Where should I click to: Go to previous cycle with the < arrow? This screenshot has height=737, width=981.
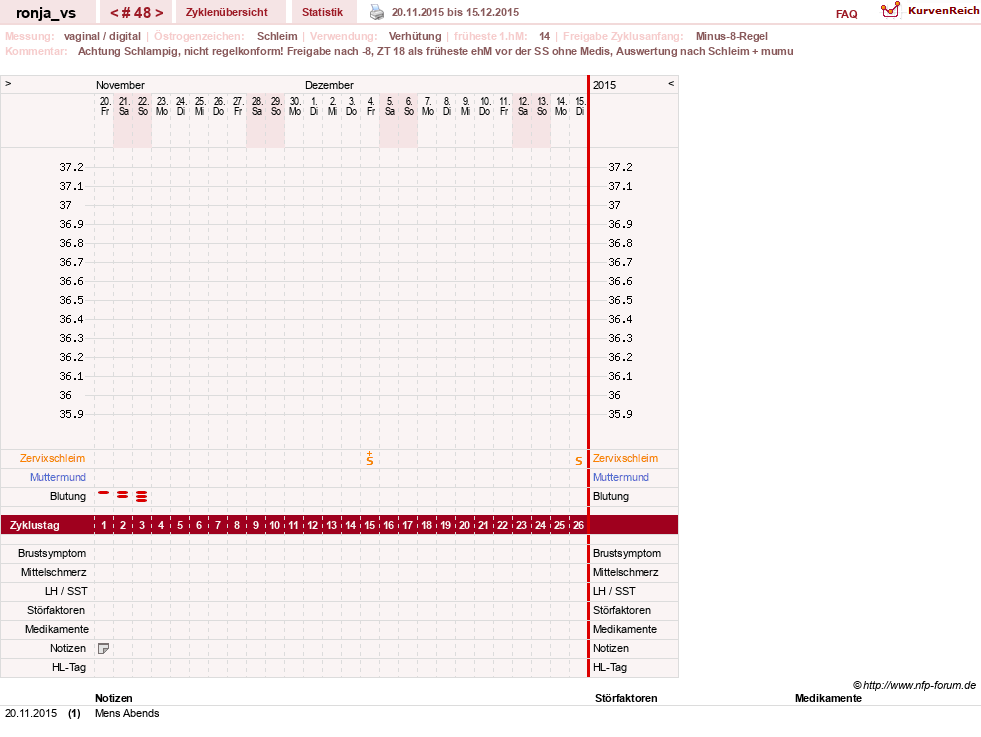(114, 13)
